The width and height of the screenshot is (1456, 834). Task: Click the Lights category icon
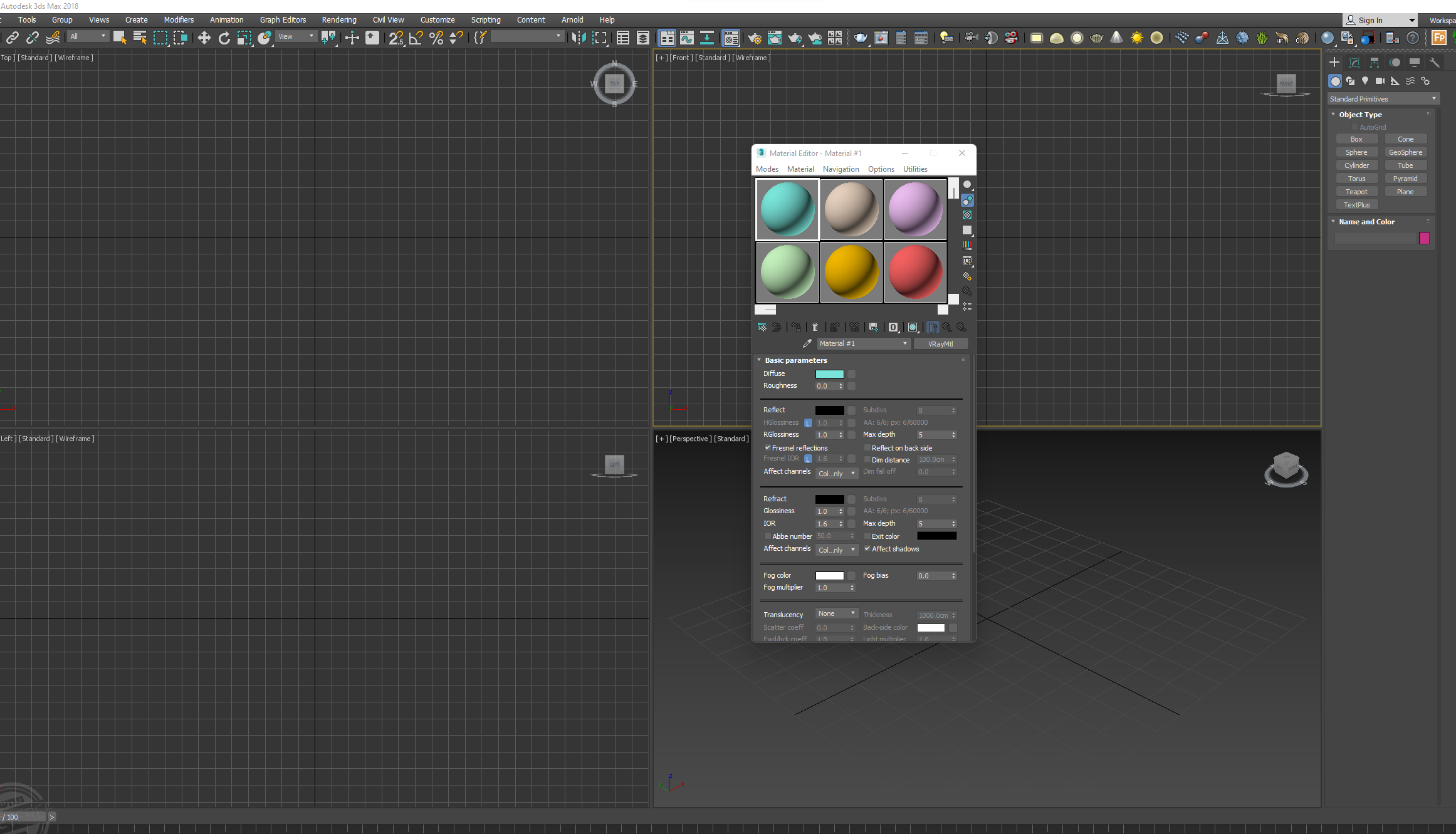(1365, 81)
